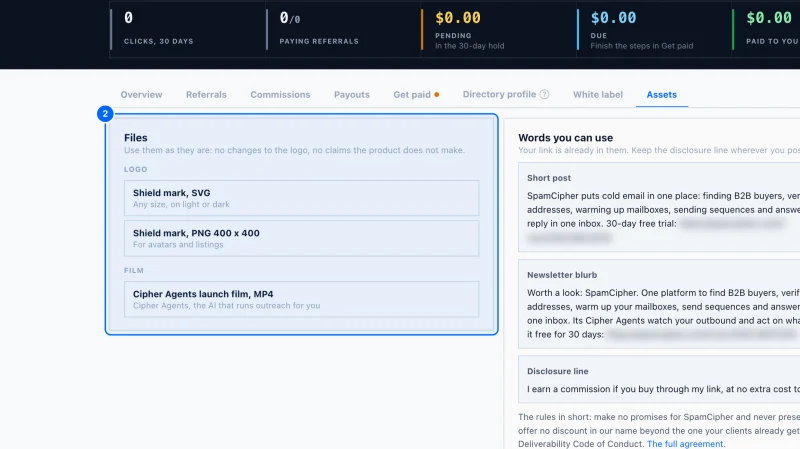Switch to the White label tab
Image resolution: width=800 pixels, height=449 pixels.
click(x=597, y=94)
